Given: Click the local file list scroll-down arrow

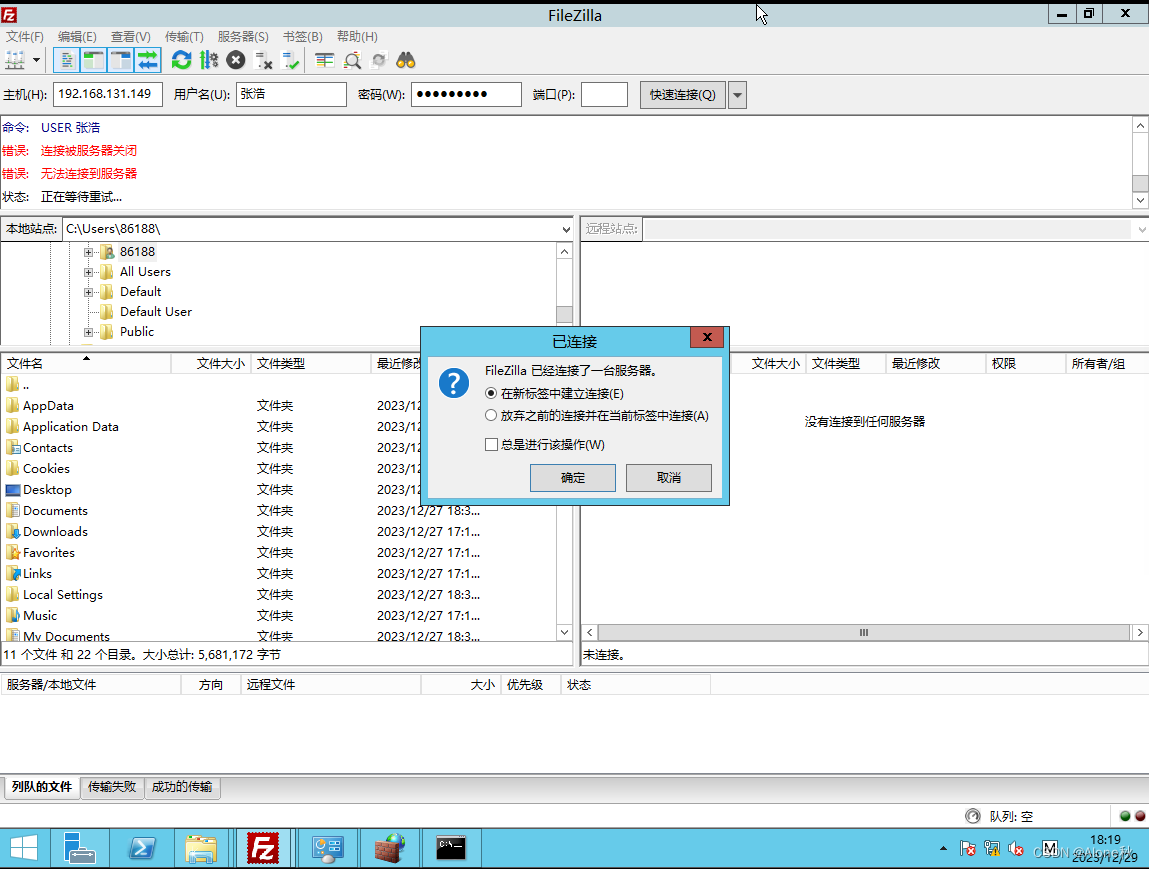Looking at the screenshot, I should (564, 632).
